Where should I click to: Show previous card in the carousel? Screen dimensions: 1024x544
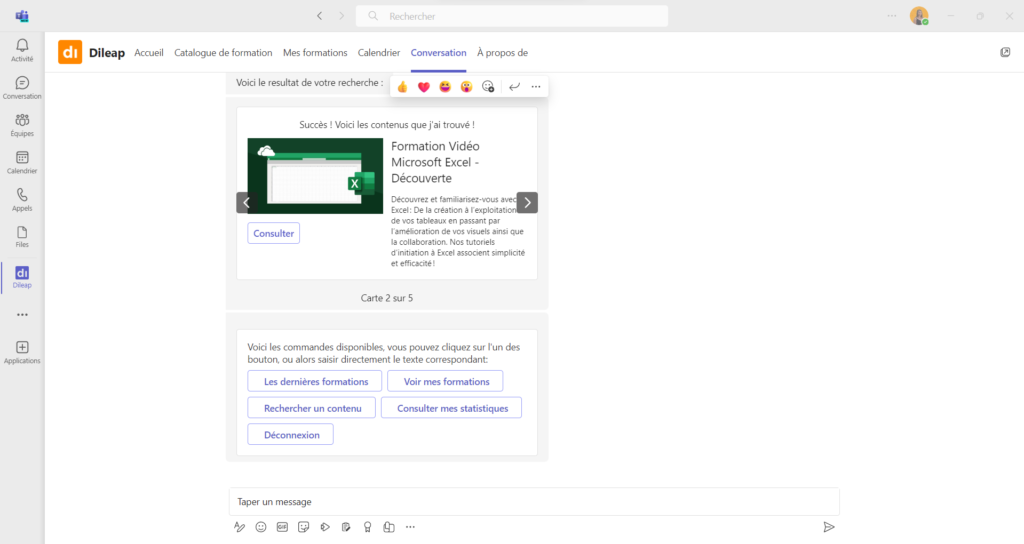247,203
